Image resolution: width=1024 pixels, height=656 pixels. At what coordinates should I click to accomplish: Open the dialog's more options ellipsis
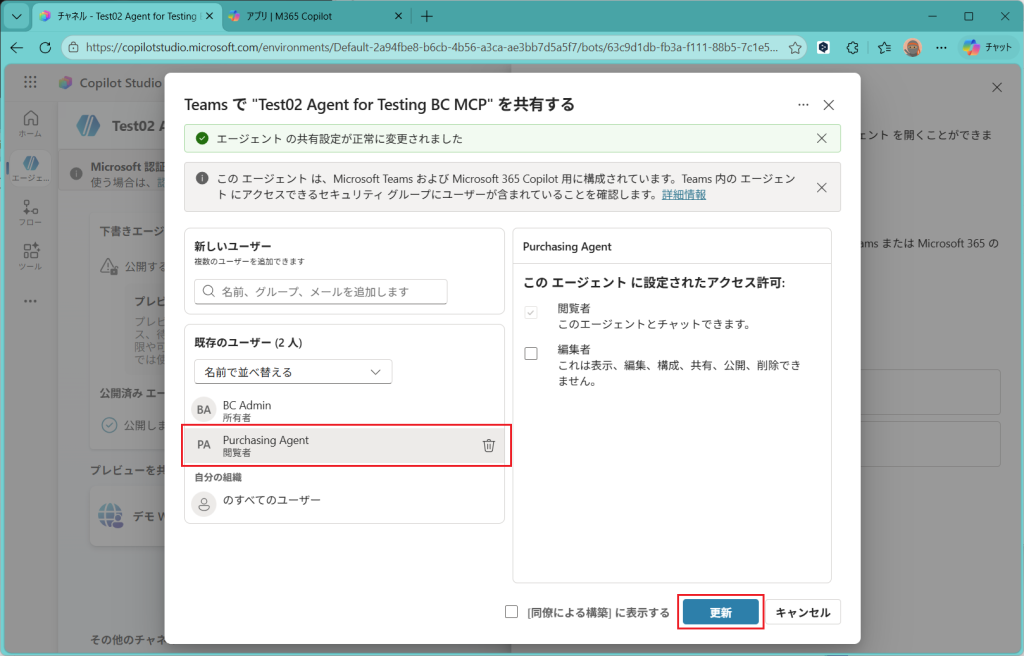tap(803, 105)
